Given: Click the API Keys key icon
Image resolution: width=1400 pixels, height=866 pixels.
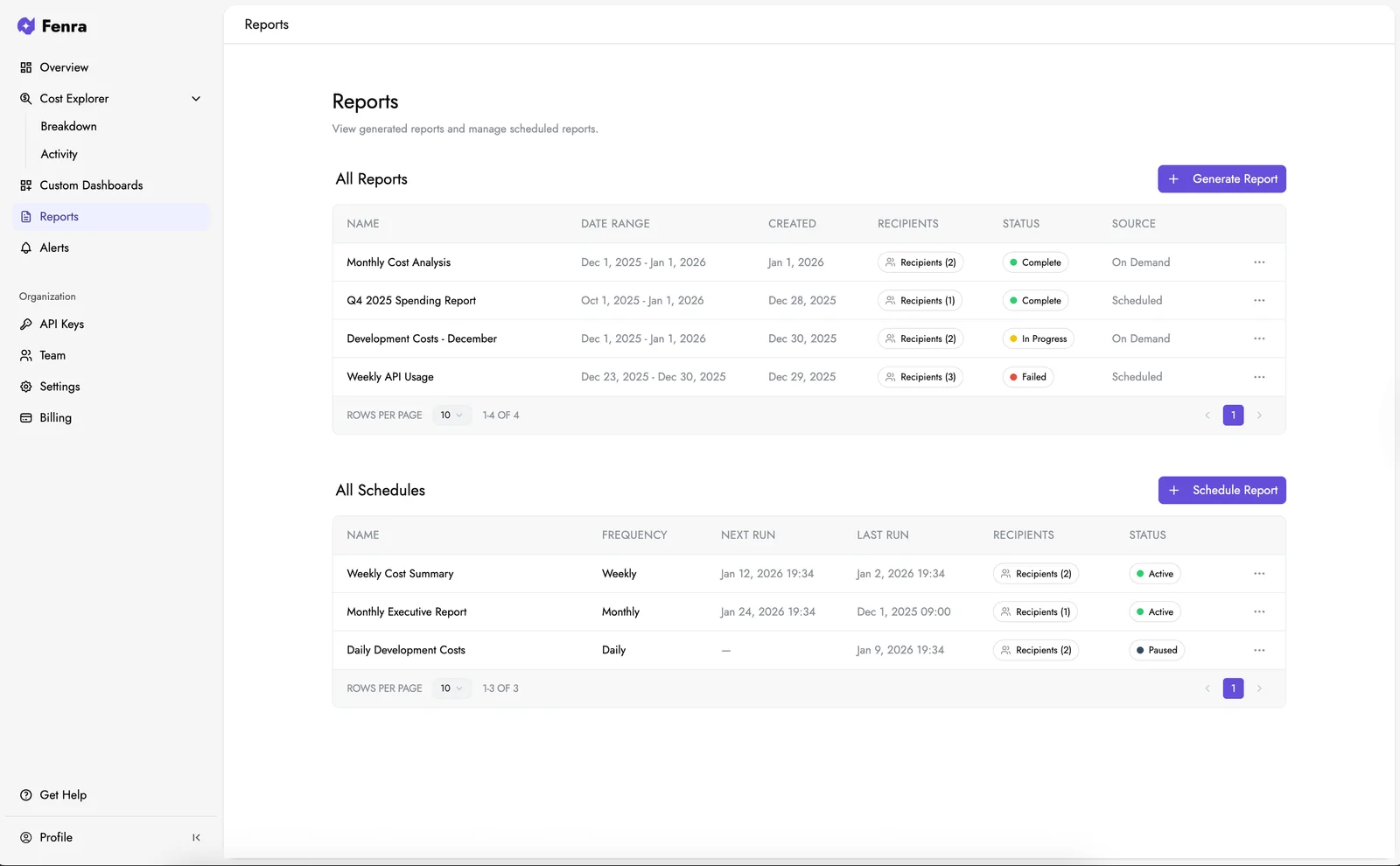Looking at the screenshot, I should tap(27, 324).
